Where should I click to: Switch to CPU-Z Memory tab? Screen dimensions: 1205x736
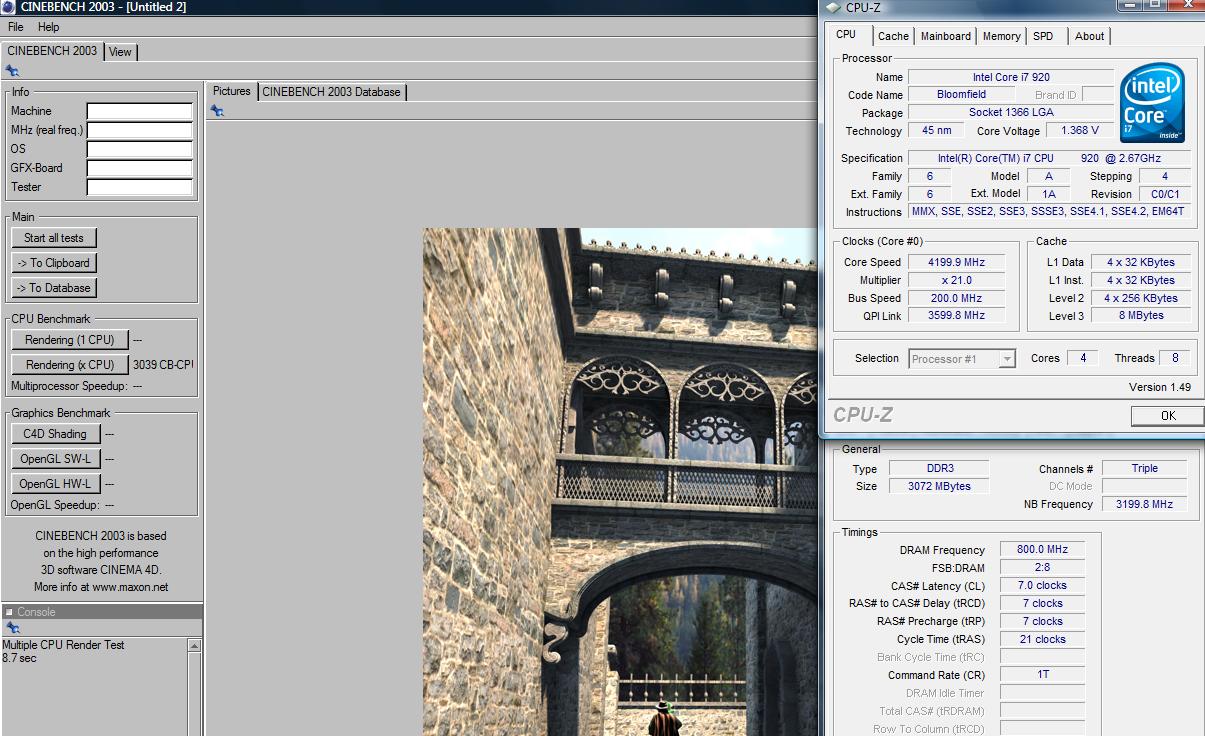coord(1001,36)
